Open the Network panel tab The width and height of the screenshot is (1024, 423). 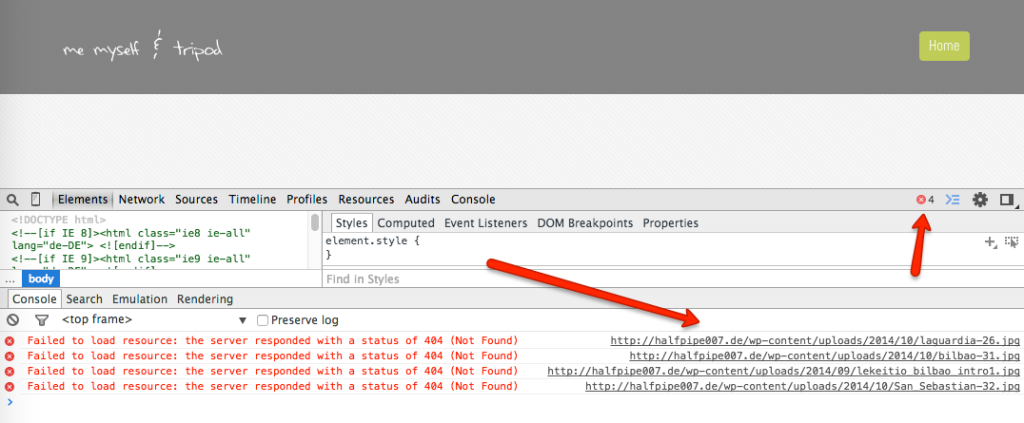point(142,200)
